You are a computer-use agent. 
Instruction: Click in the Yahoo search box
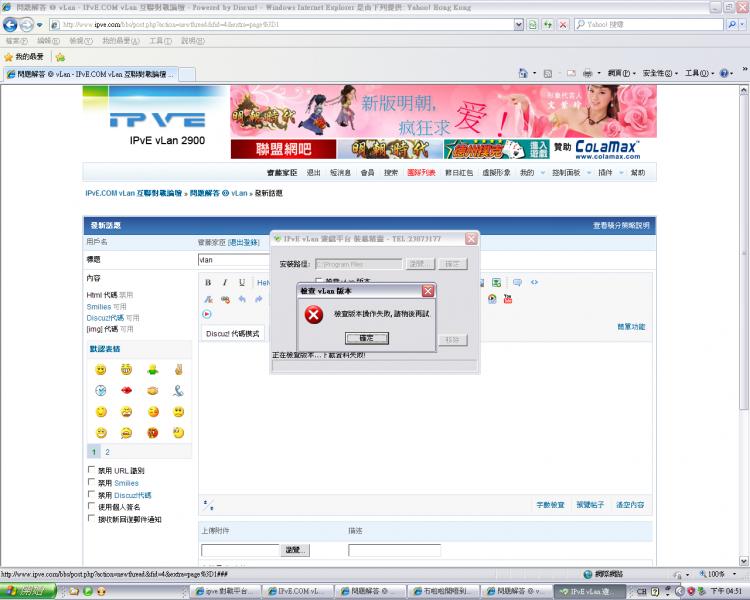pyautogui.click(x=649, y=24)
